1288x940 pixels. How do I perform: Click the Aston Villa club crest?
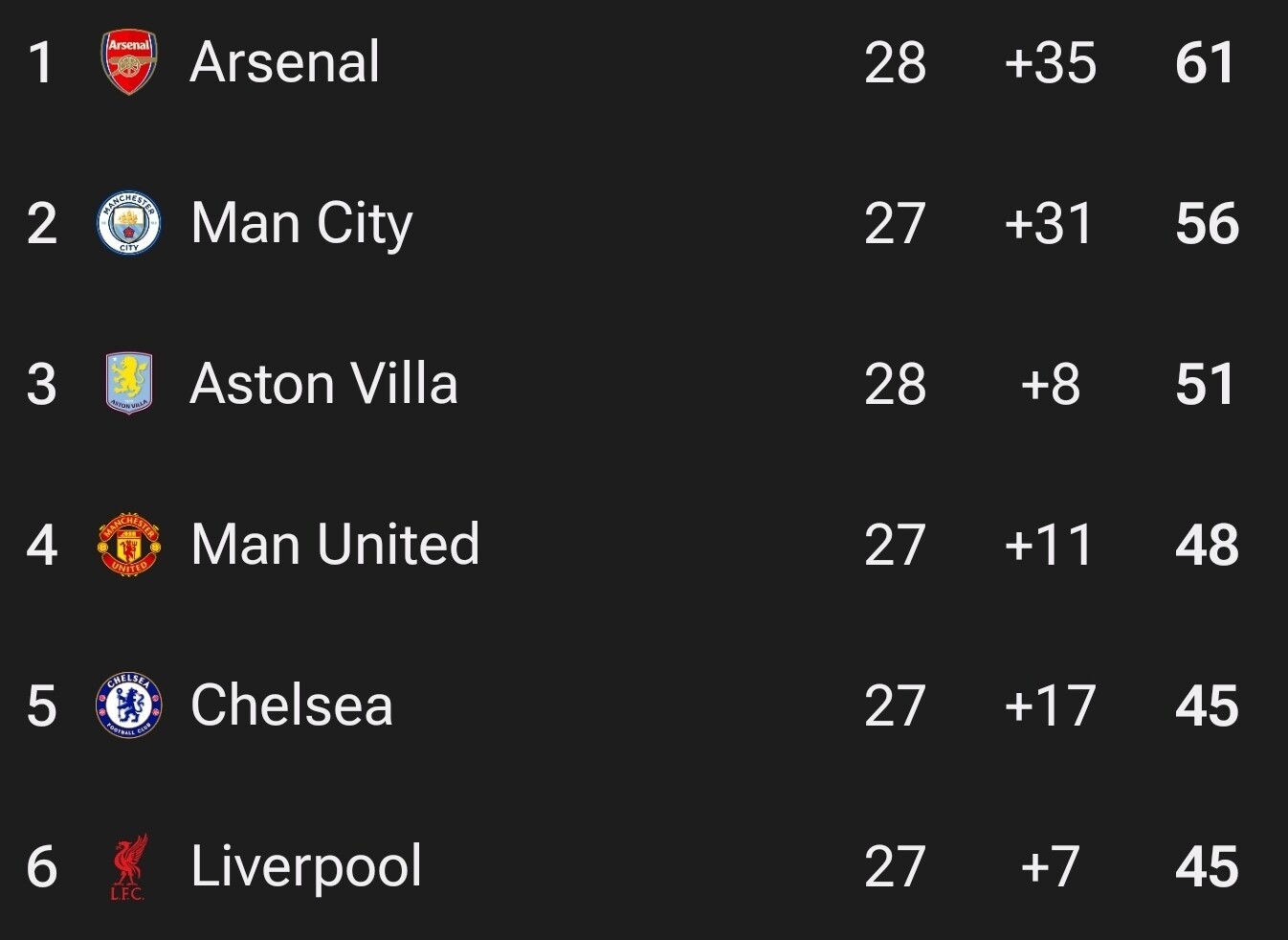[129, 383]
